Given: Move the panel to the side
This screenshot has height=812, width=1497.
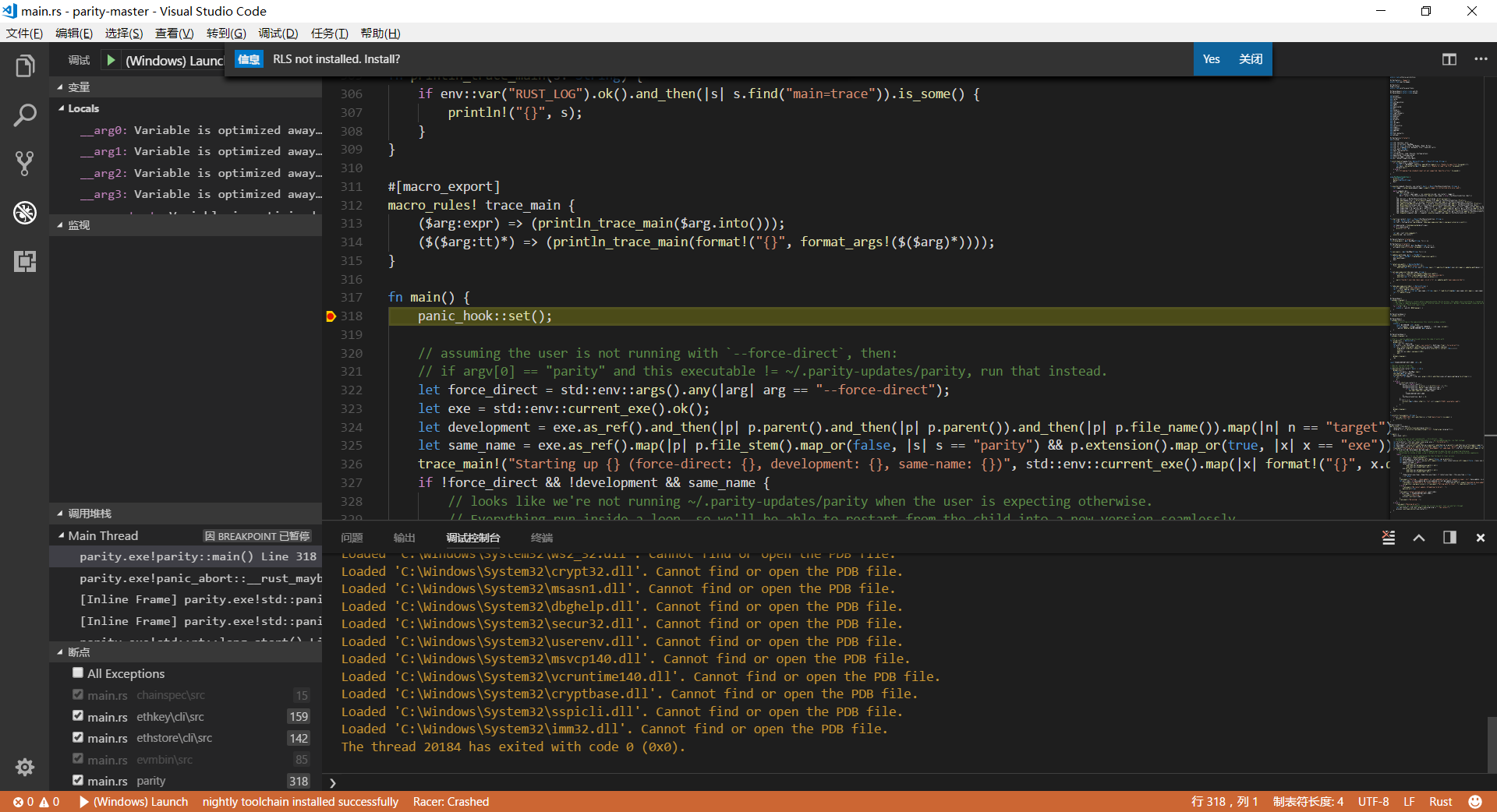Looking at the screenshot, I should pos(1449,538).
